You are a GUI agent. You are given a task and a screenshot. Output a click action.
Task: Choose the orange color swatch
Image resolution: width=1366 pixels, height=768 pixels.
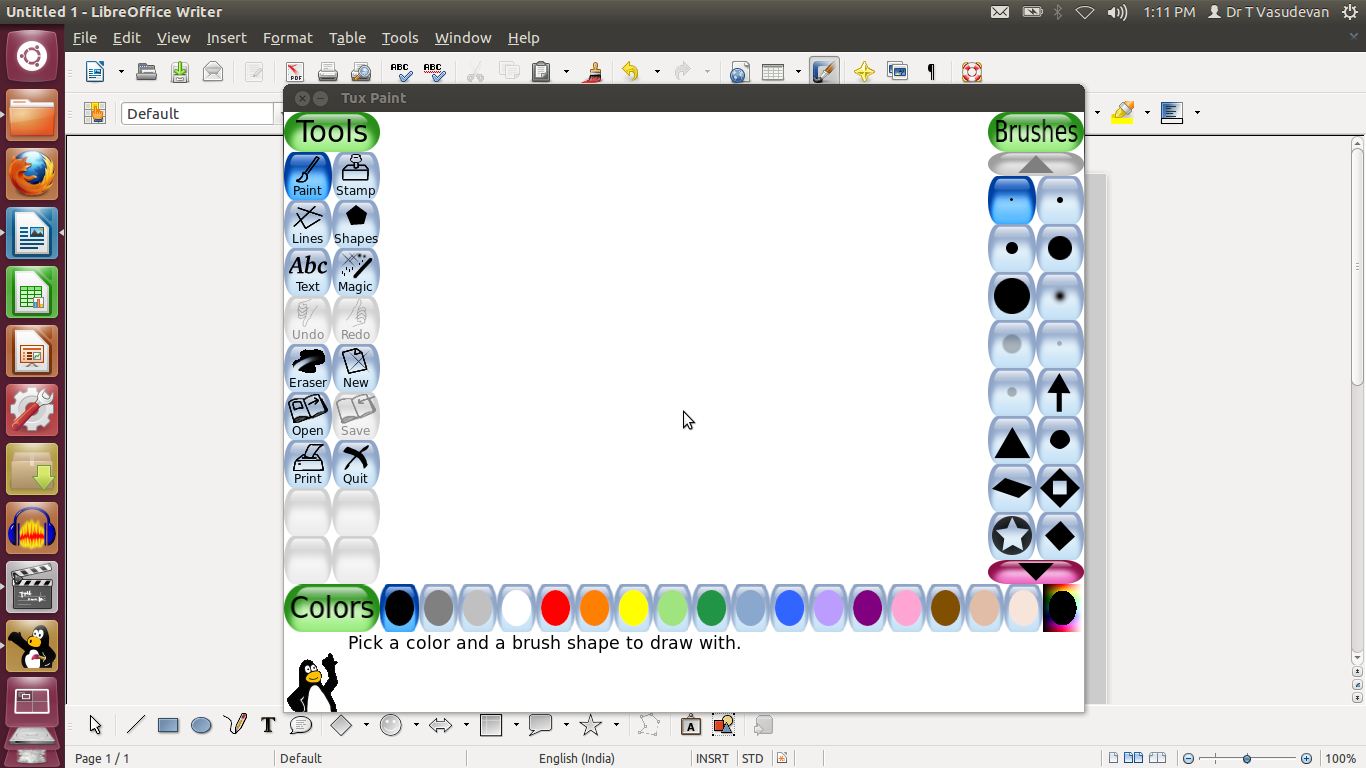594,608
